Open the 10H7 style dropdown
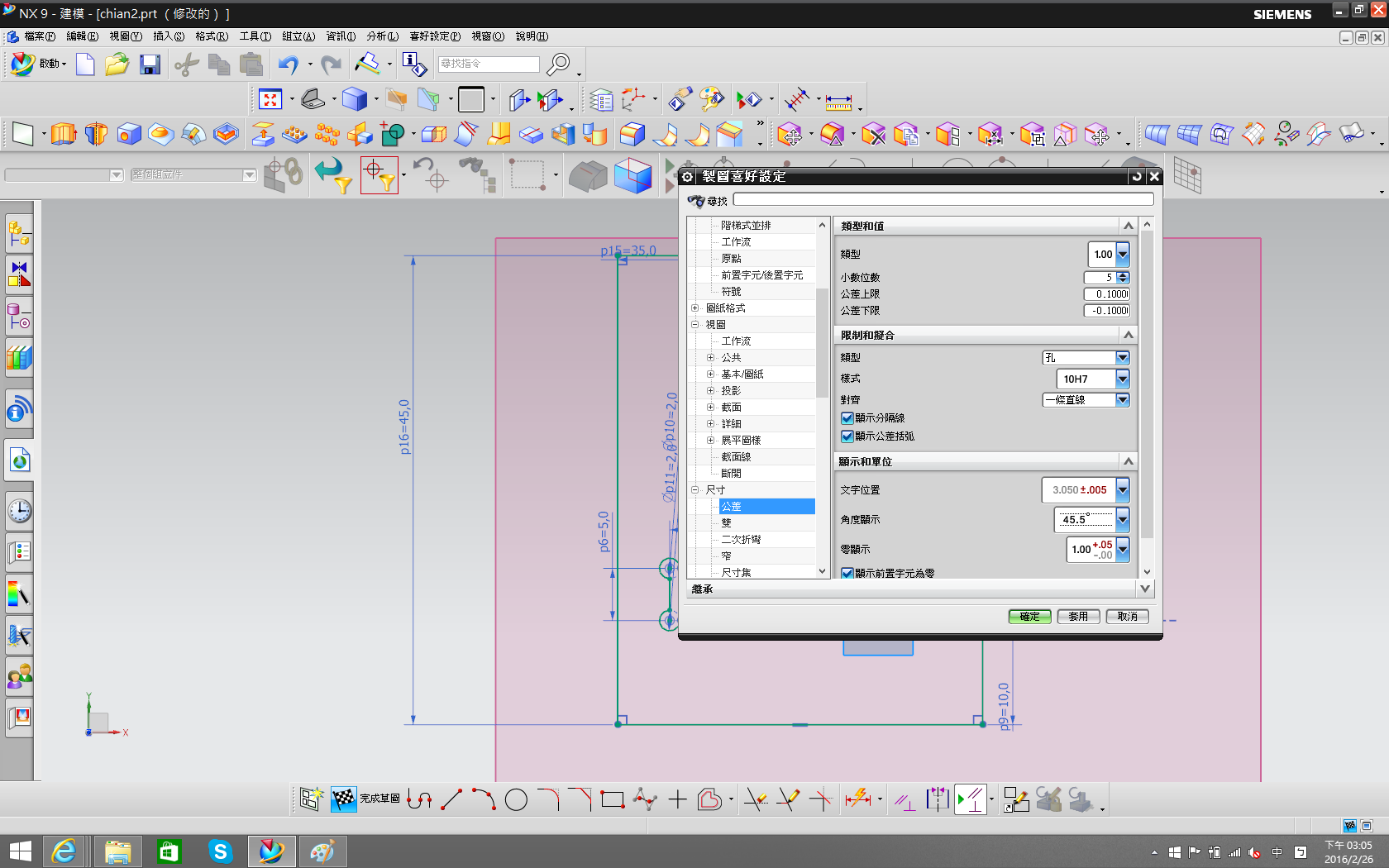Viewport: 1389px width, 868px height. click(x=1123, y=379)
